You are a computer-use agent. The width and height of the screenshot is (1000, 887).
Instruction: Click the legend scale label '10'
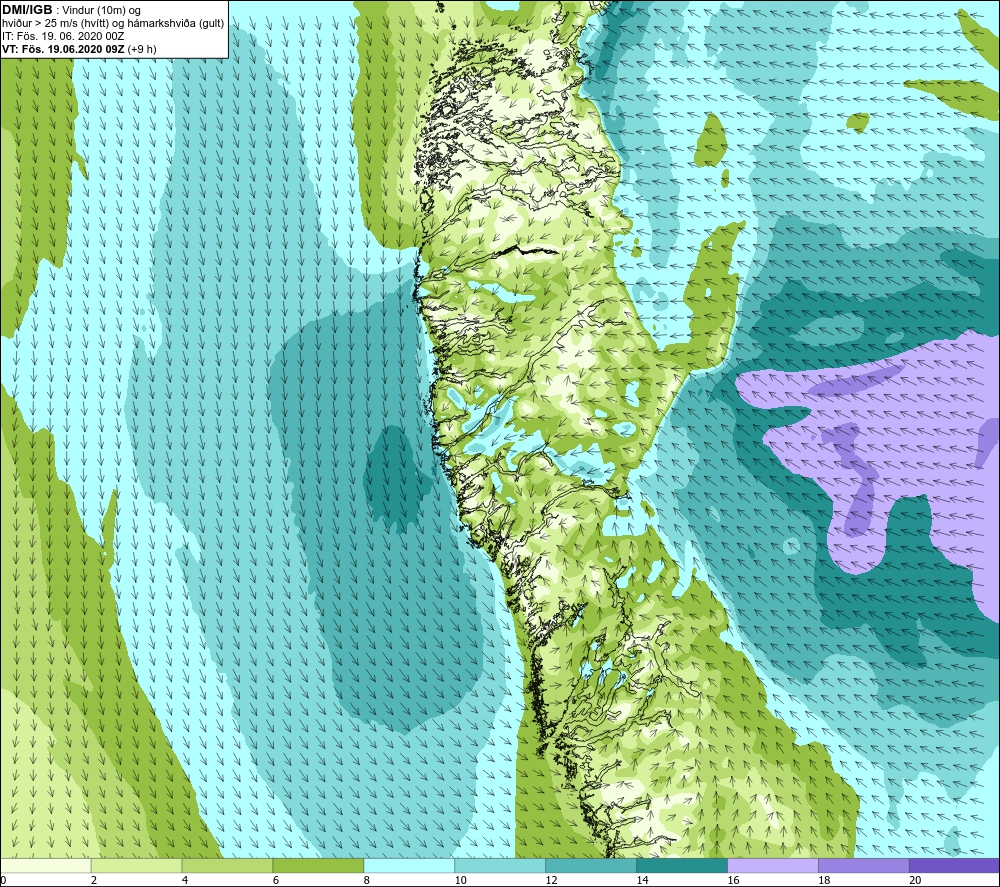coord(460,880)
